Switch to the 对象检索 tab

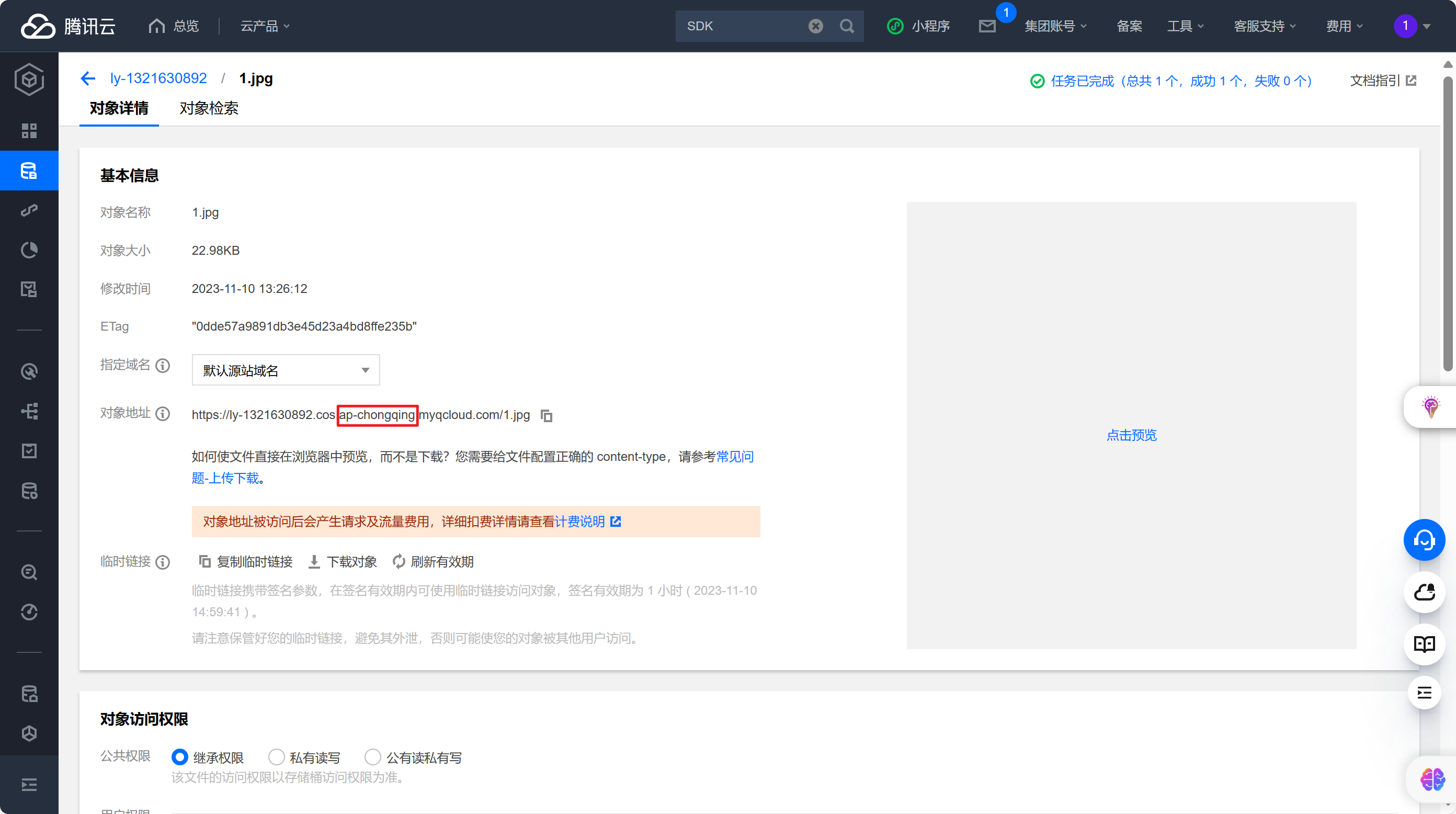[209, 108]
